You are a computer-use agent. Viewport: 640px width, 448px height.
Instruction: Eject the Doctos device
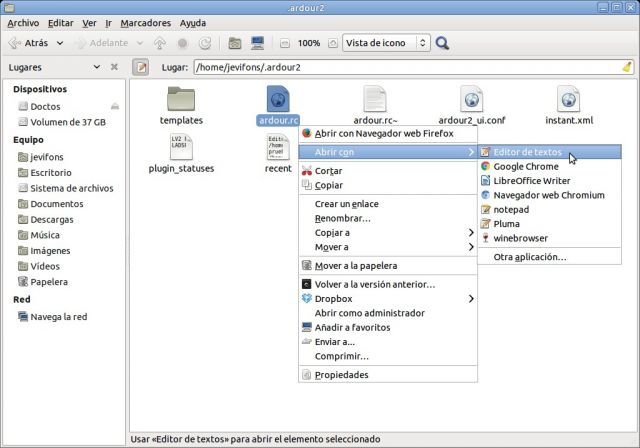[116, 106]
